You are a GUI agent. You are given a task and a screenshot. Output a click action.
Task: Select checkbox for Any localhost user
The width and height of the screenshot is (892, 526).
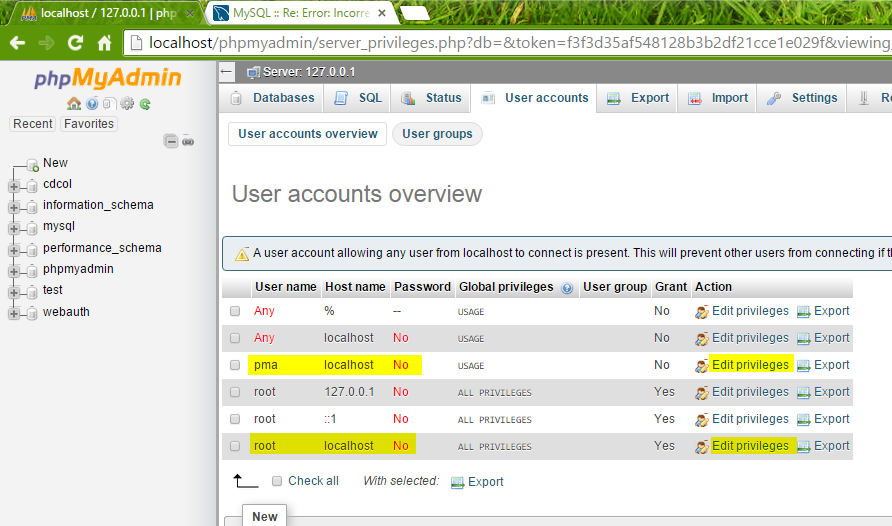tap(235, 338)
